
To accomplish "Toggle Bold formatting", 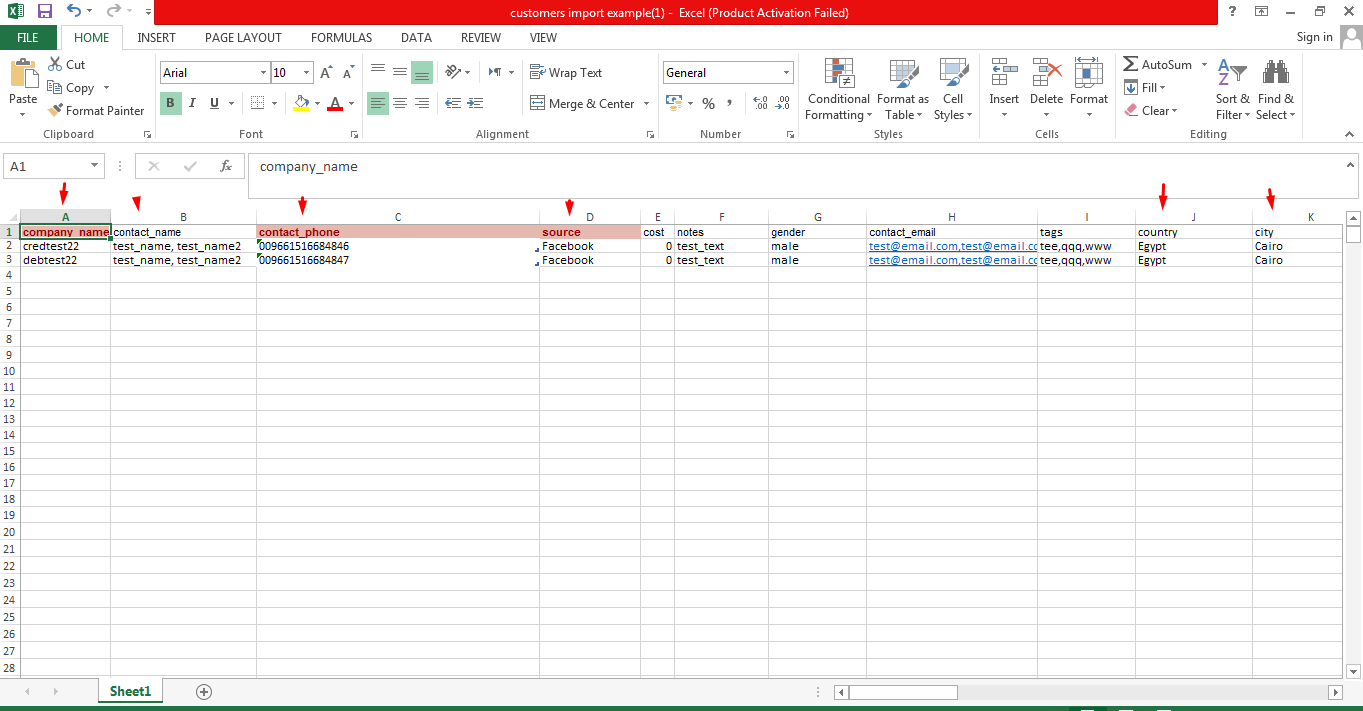I will 171,103.
